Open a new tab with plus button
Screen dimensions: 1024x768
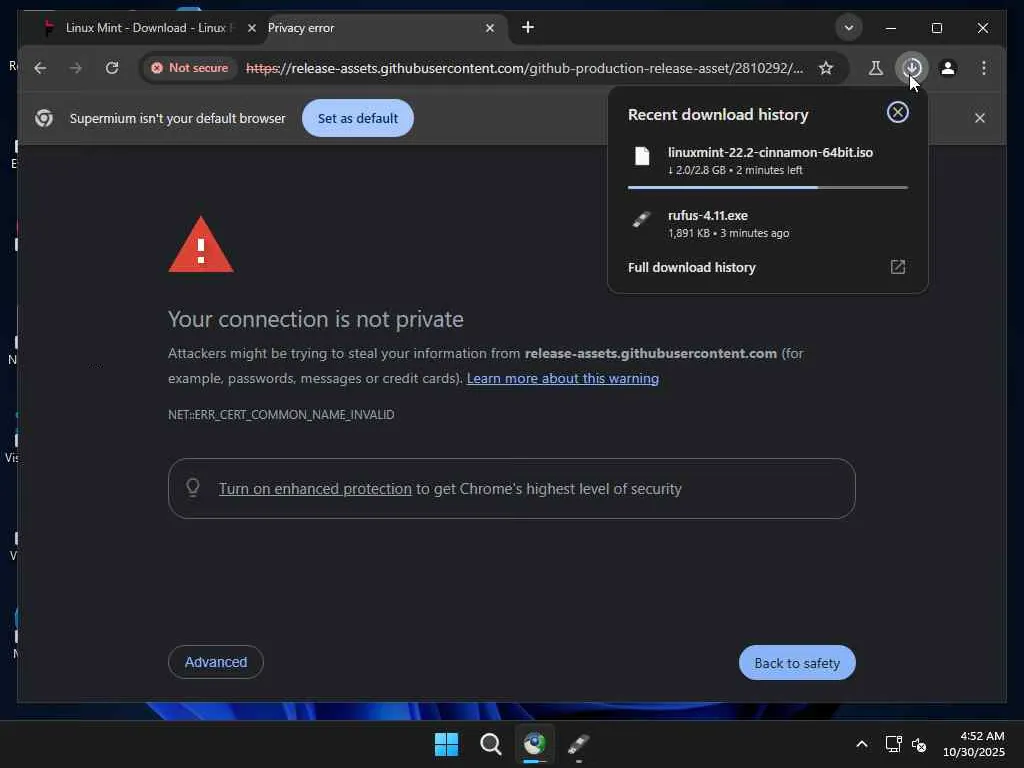click(x=528, y=27)
